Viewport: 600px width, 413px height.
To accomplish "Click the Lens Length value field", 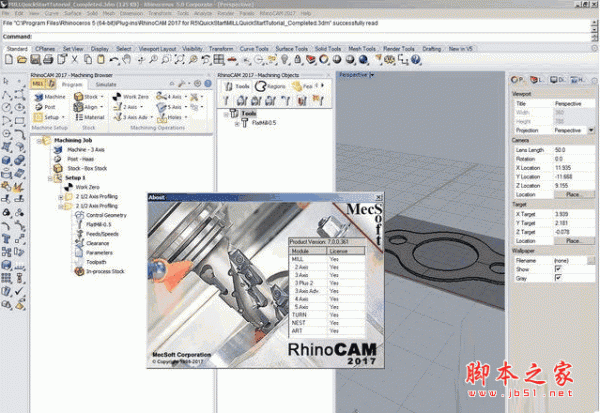I will [x=574, y=150].
